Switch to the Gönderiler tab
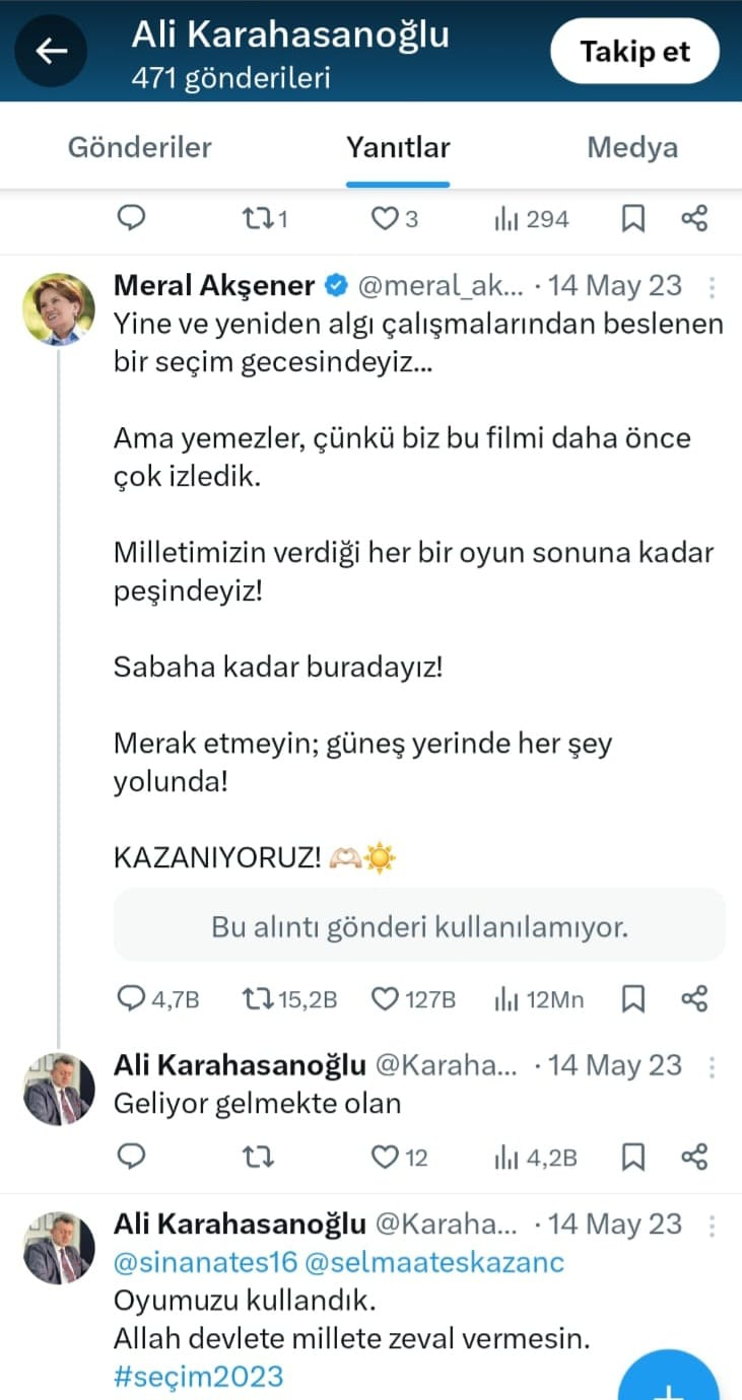This screenshot has height=1400, width=742. click(x=140, y=148)
